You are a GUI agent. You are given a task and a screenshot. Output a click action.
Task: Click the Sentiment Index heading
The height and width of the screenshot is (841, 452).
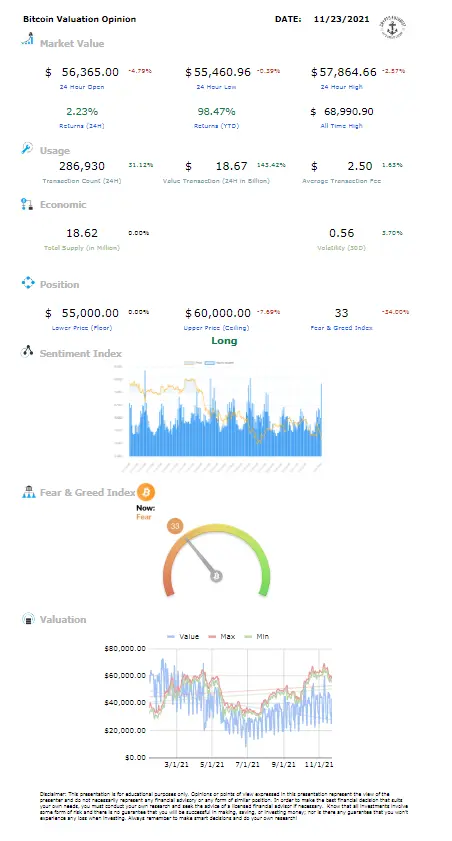[x=80, y=353]
